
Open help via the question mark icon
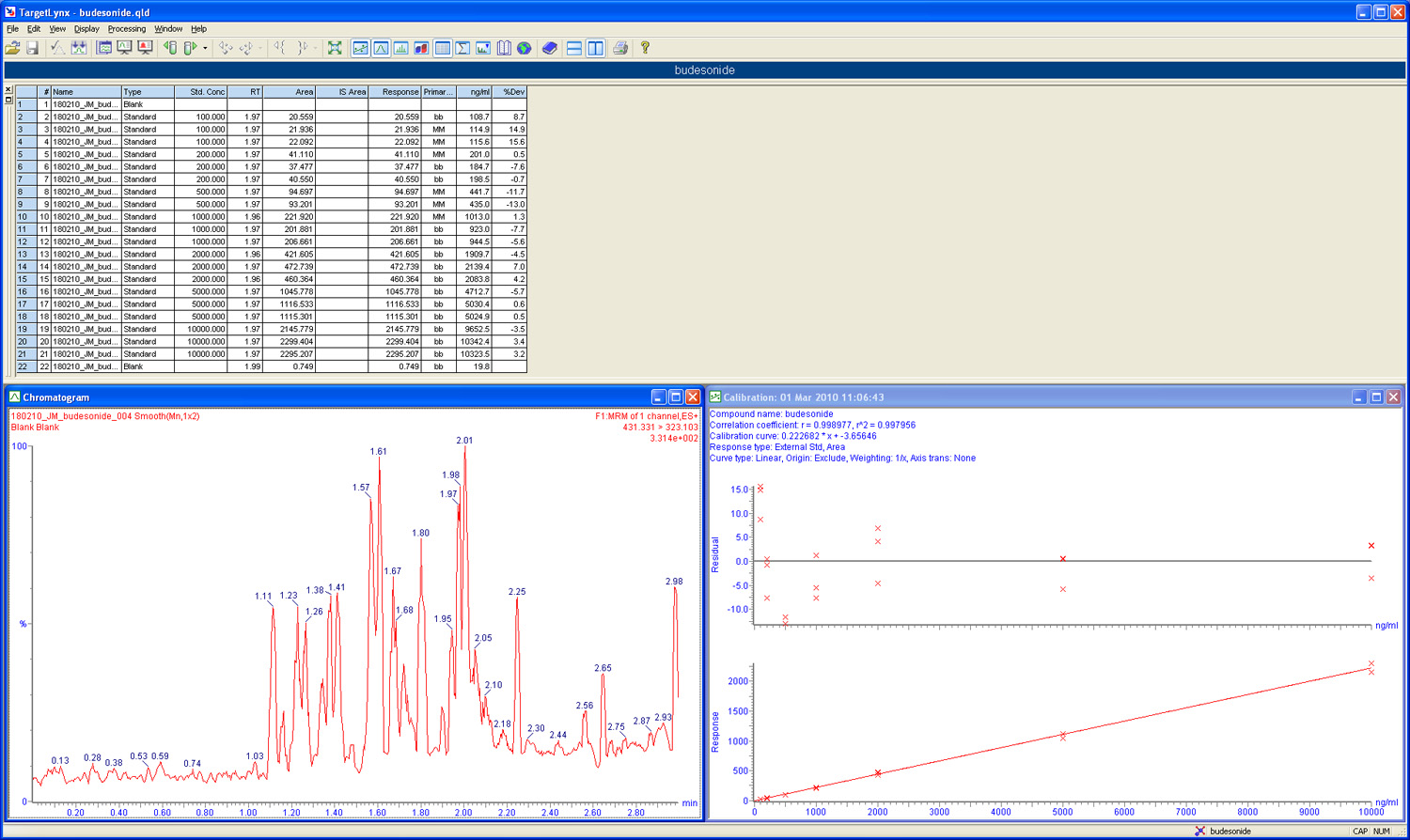(x=645, y=48)
